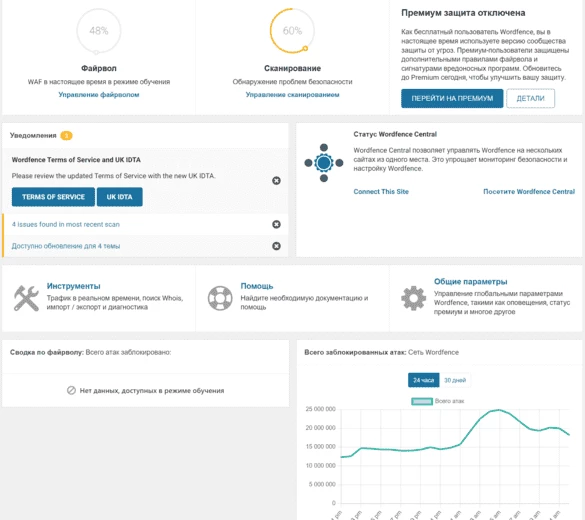The height and width of the screenshot is (520, 585).
Task: Open the 4 issues found in most recent scan link
Action: [66, 225]
